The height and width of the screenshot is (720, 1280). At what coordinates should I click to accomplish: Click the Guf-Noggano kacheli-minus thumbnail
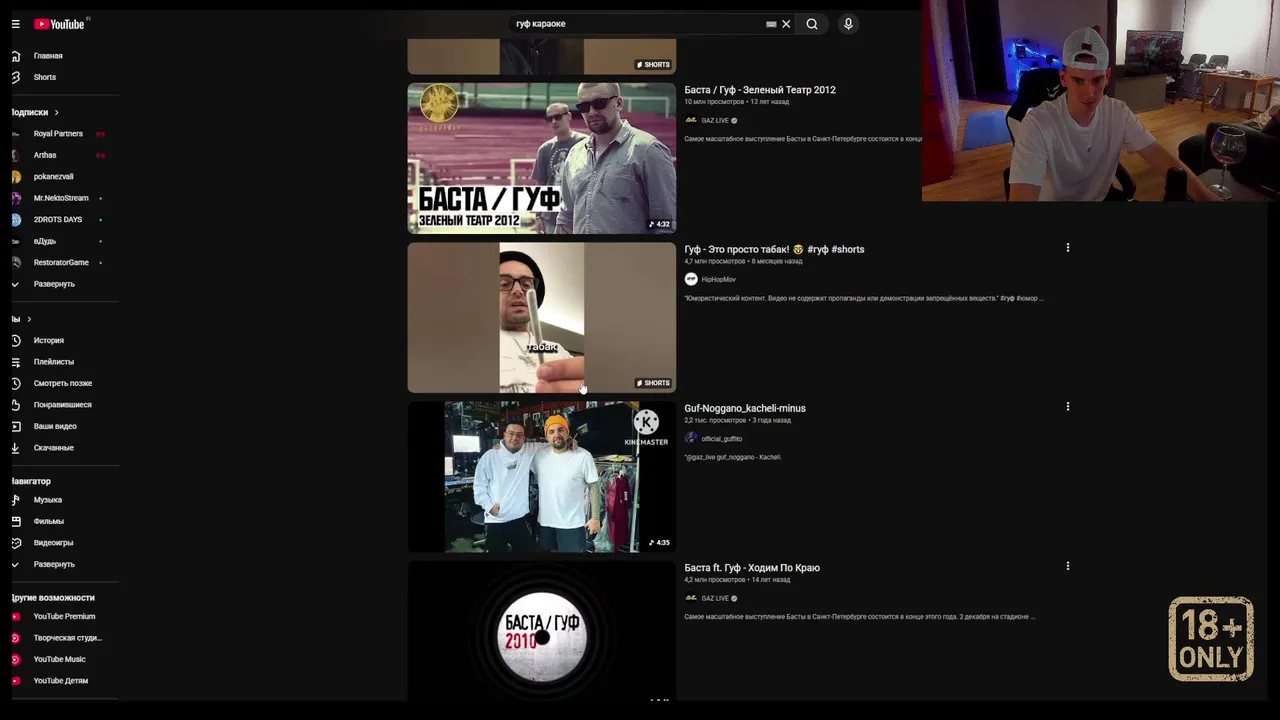pos(541,477)
